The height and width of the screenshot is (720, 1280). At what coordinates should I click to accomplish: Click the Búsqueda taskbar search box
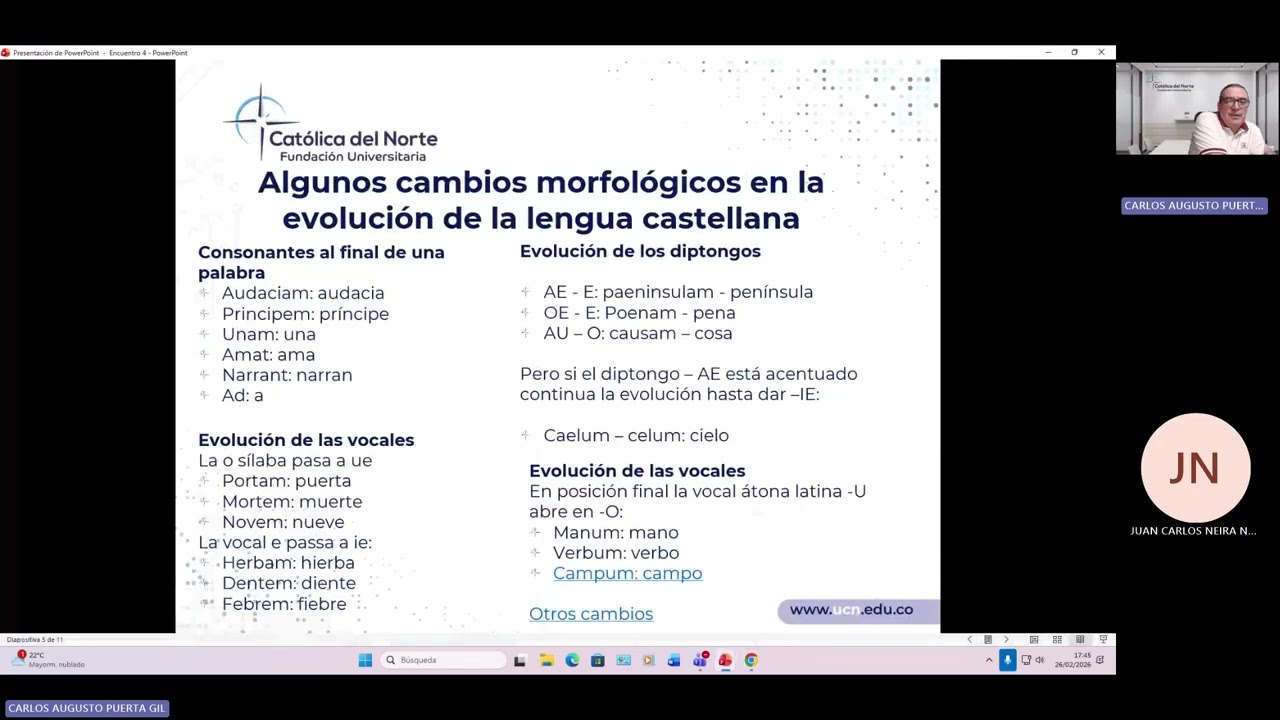tap(443, 660)
